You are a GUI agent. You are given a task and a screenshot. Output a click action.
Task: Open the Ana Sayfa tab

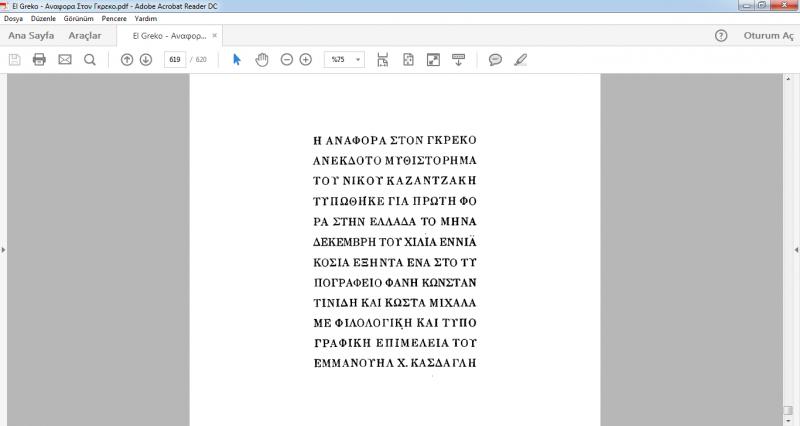[31, 36]
